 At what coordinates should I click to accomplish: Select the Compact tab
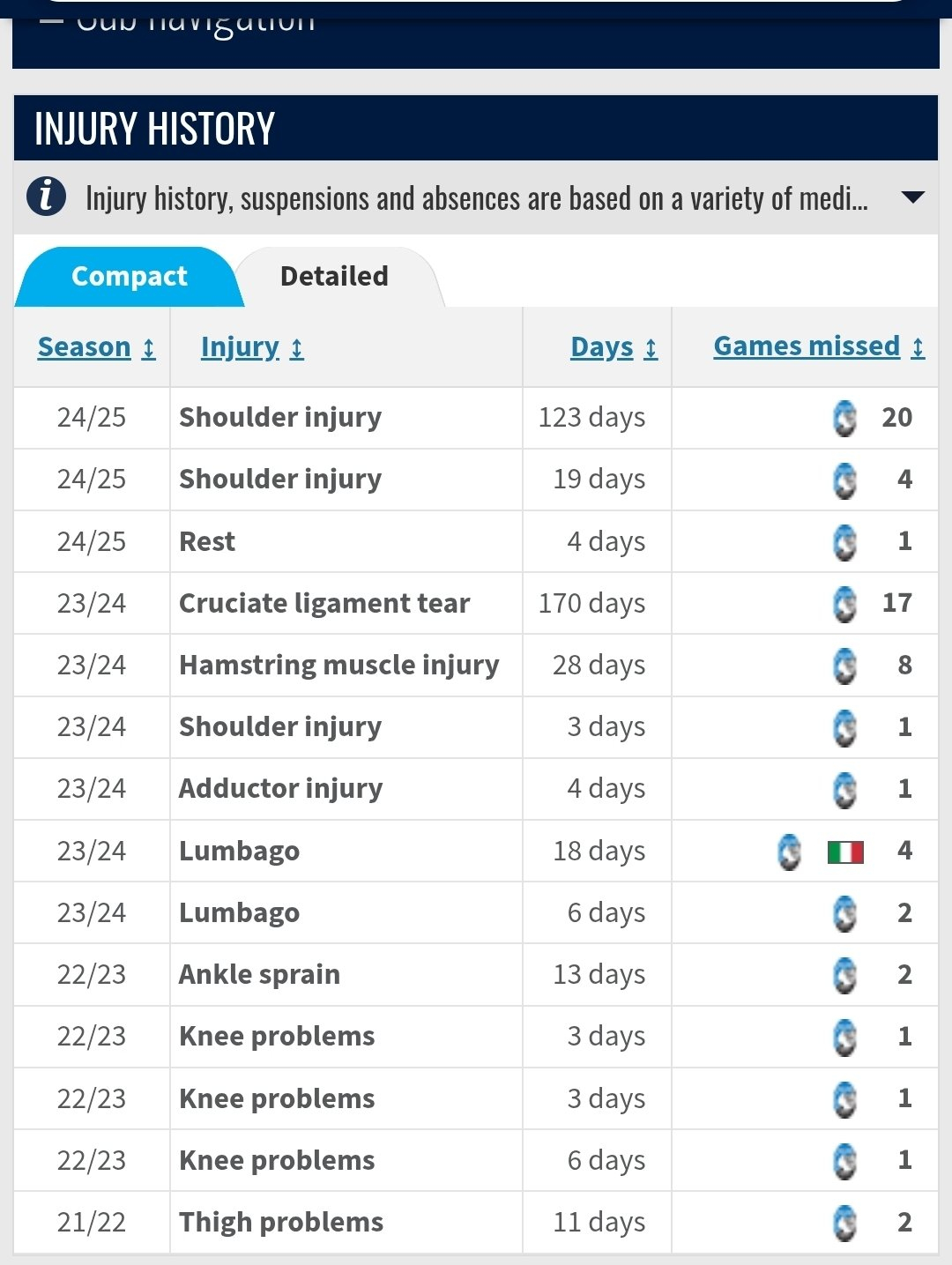[x=129, y=276]
